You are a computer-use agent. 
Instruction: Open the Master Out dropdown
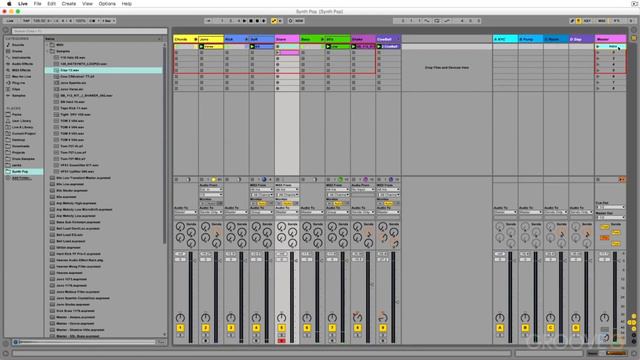point(611,218)
